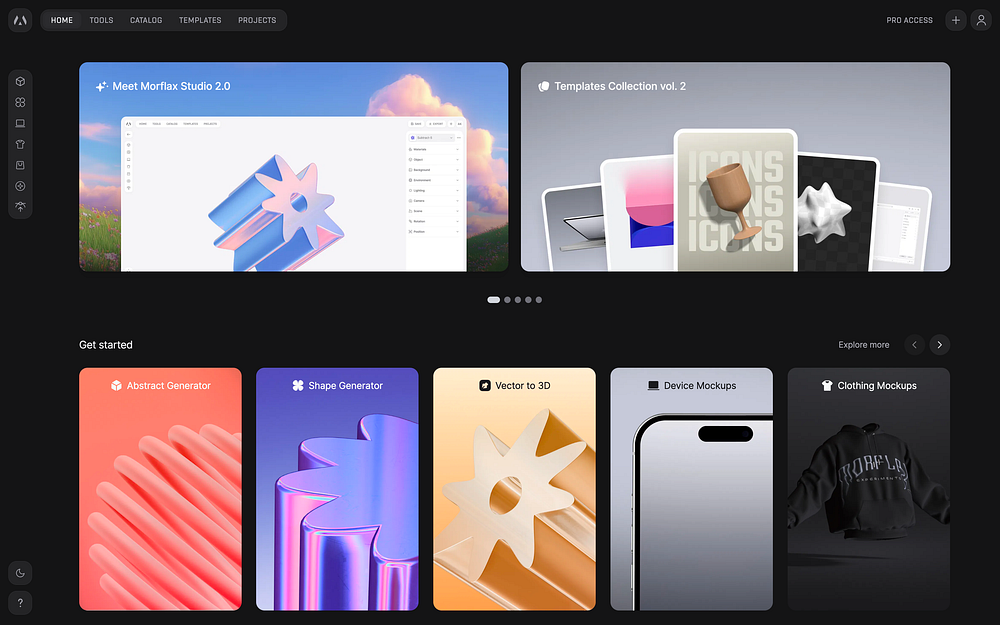Open the Meet Morflax Studio 2.0 banner
This screenshot has height=625, width=1000.
pos(293,166)
